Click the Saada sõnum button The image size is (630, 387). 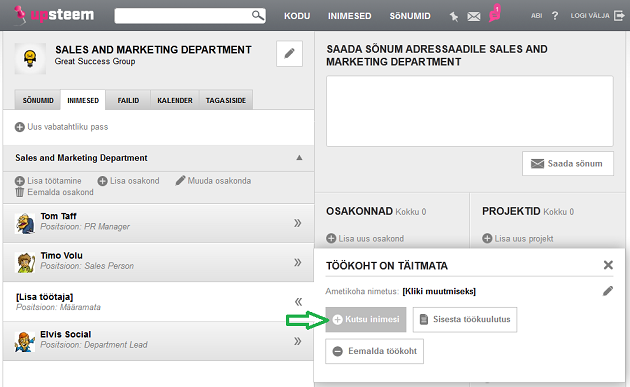[568, 164]
